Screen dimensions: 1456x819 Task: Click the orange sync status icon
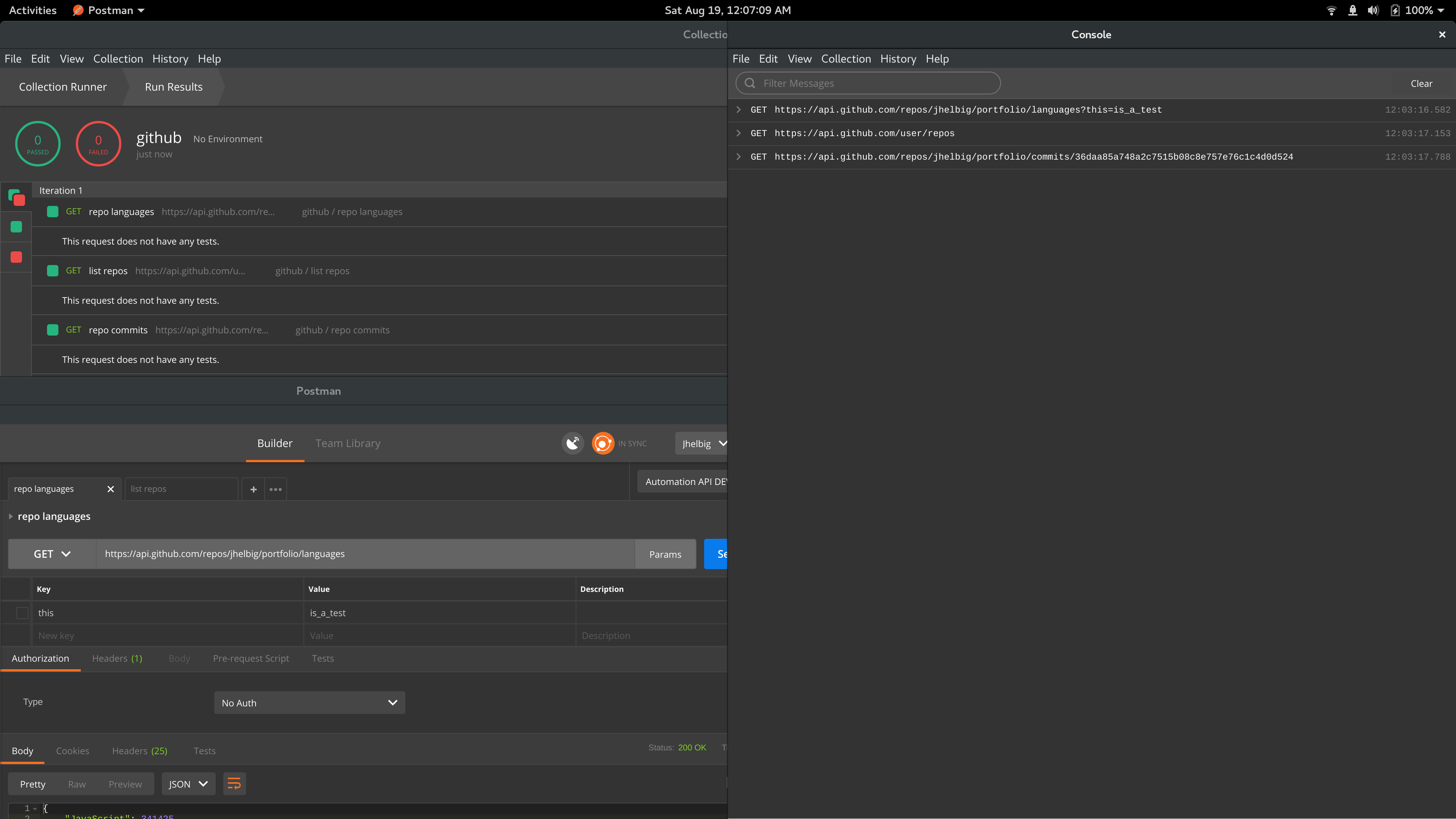(x=602, y=443)
